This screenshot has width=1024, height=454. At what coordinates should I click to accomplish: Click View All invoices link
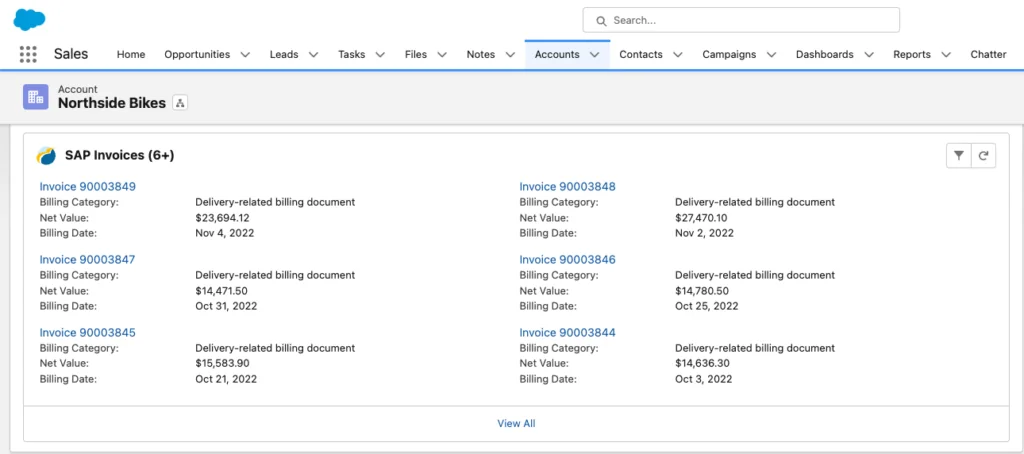coord(516,423)
